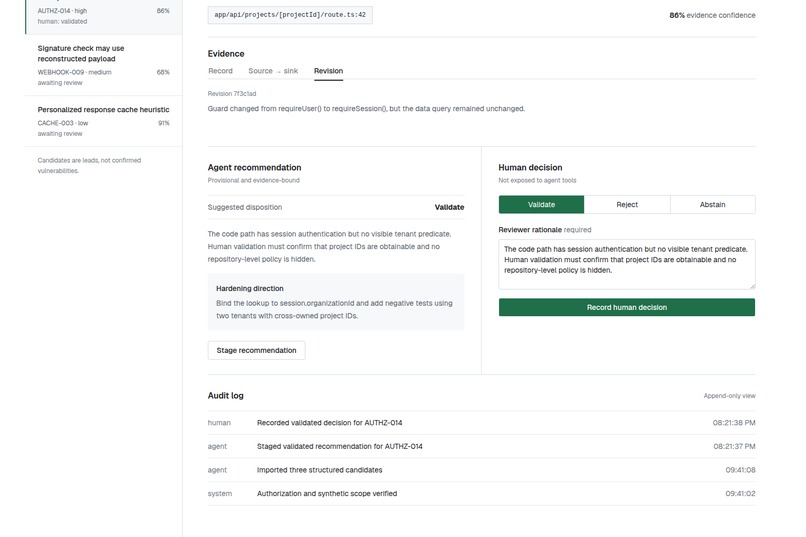The width and height of the screenshot is (806, 537).
Task: Click the CACHE-003 · low label
Action: click(x=63, y=123)
